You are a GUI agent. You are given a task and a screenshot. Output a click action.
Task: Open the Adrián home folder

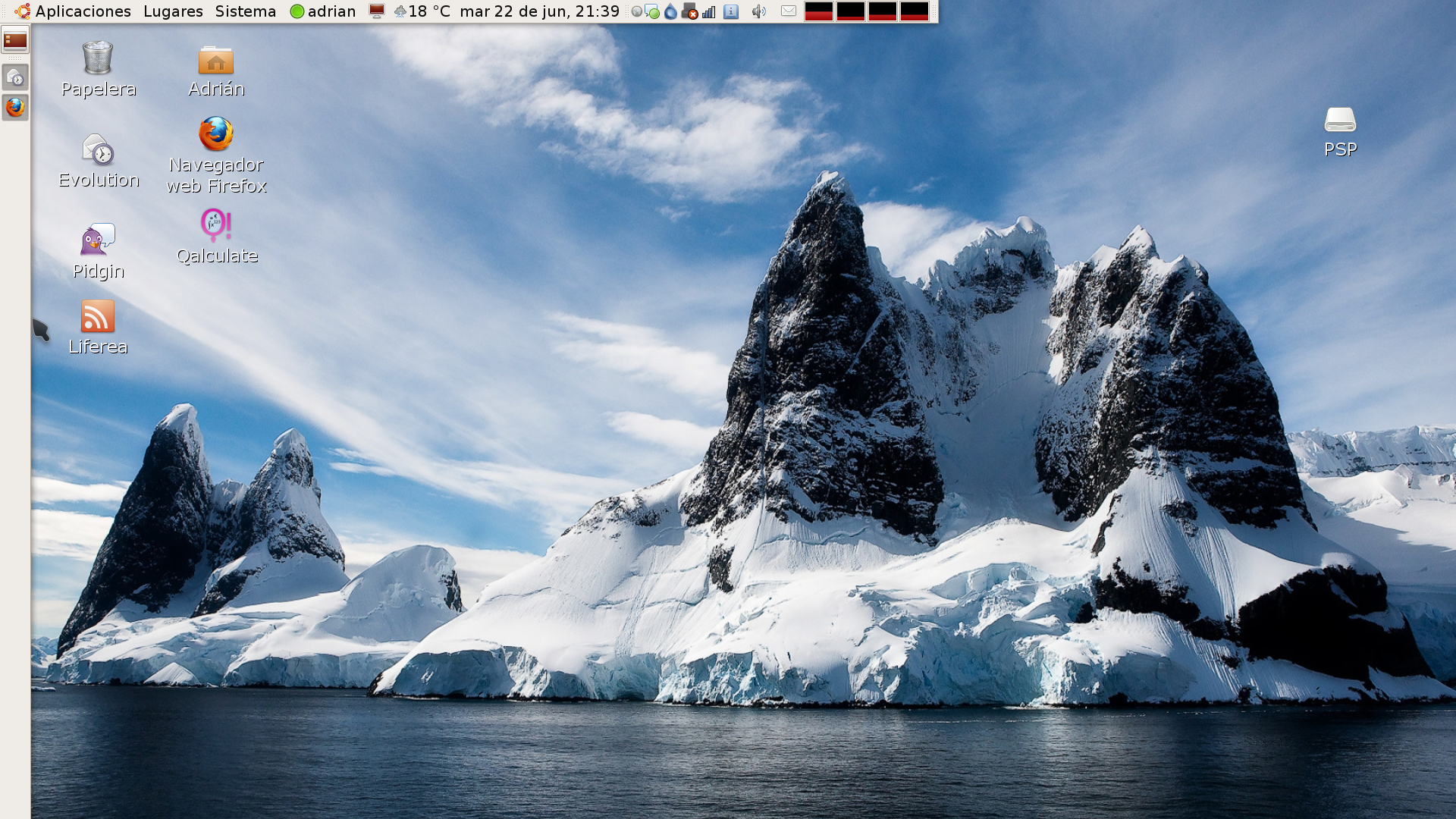216,61
